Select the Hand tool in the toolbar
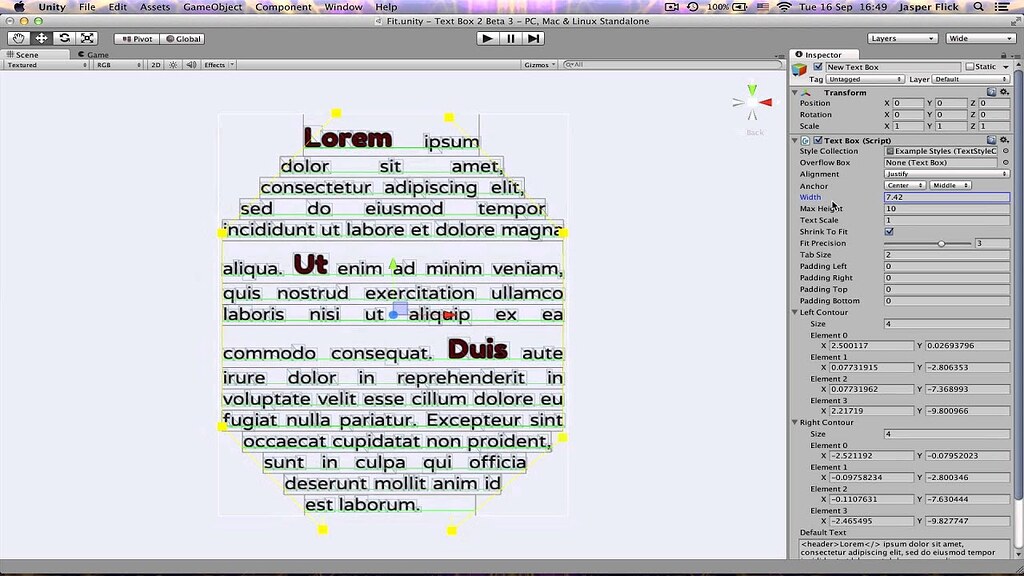Viewport: 1024px width, 576px height. point(20,39)
